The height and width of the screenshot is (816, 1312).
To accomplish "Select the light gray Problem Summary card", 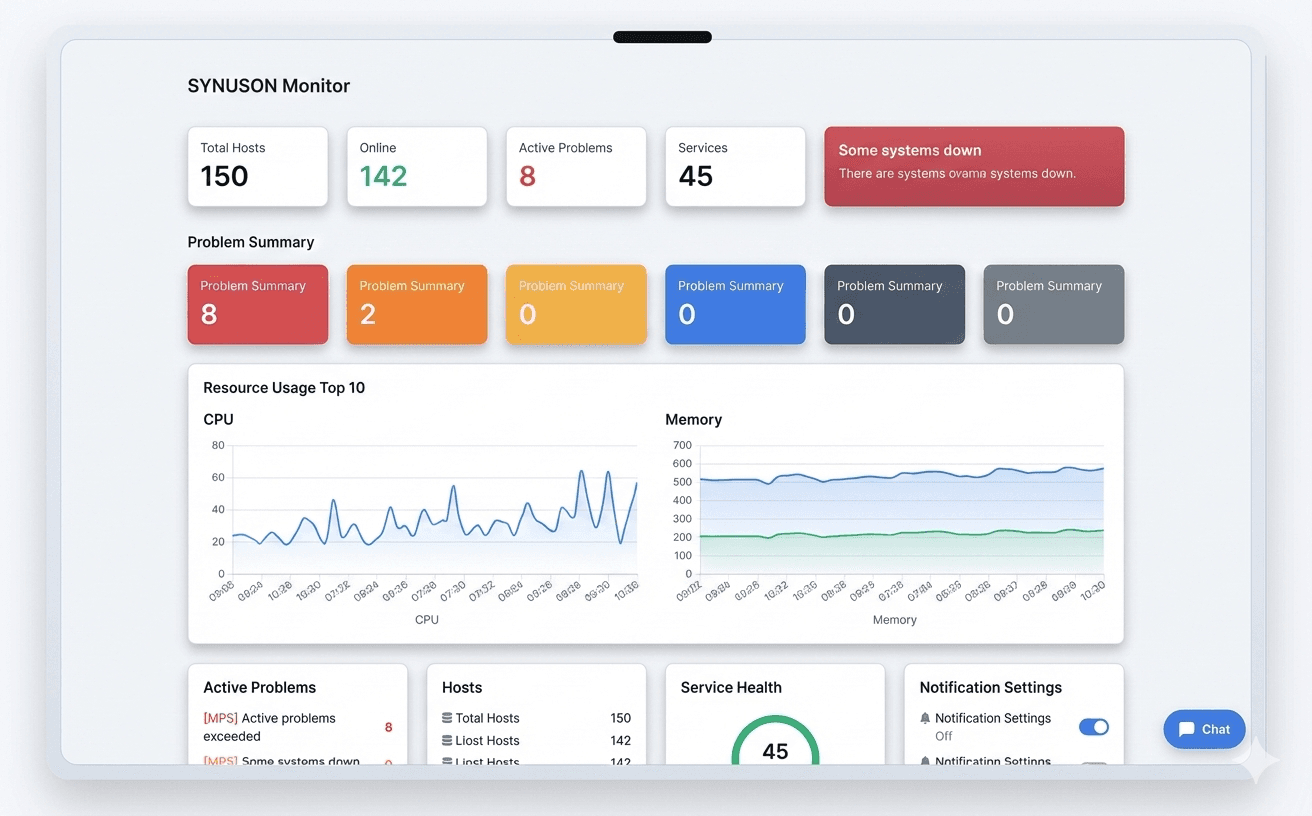I will tap(1053, 304).
